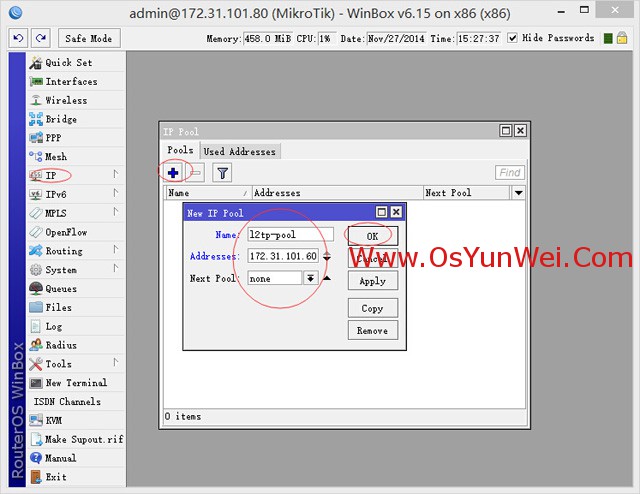The image size is (640, 494).
Task: Click the padlock icon in toolbar
Action: (x=622, y=38)
